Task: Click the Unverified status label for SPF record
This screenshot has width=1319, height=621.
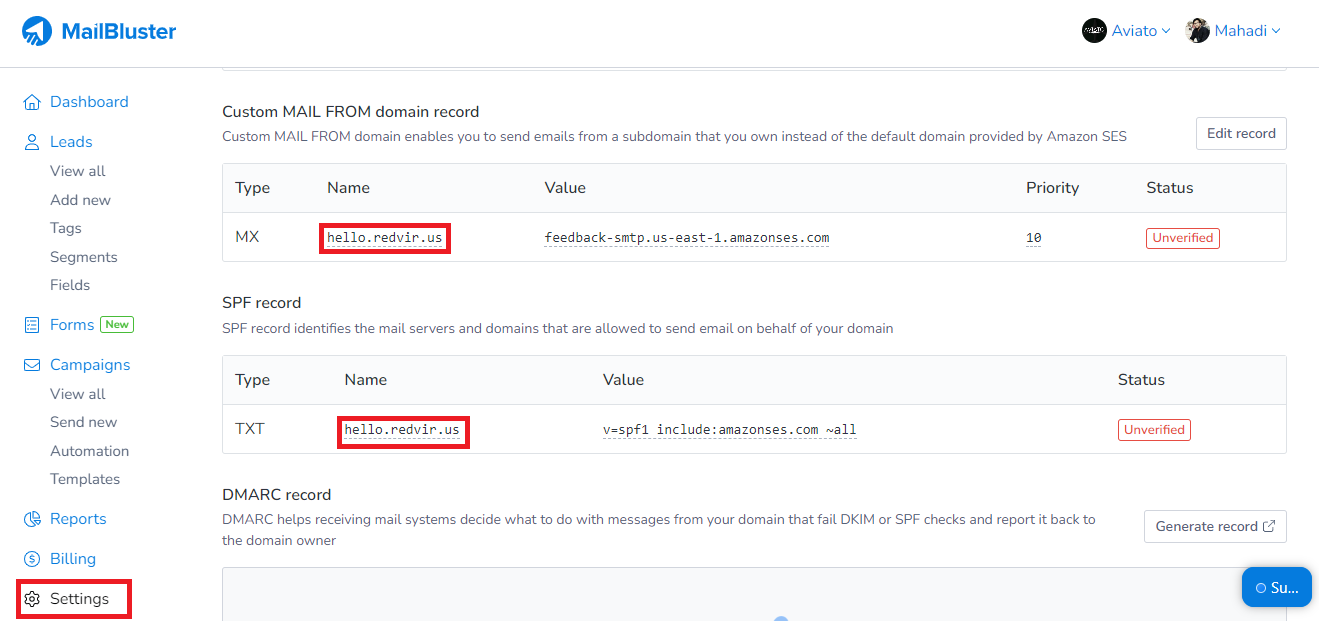Action: (1154, 429)
